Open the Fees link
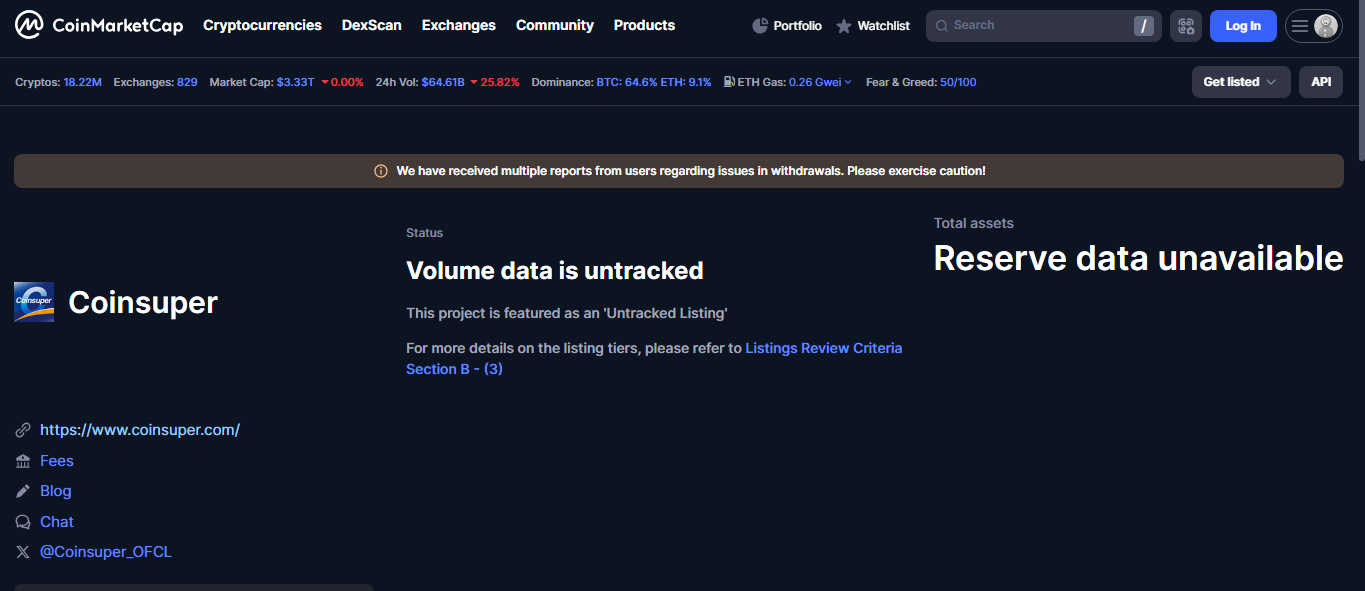 click(x=57, y=461)
